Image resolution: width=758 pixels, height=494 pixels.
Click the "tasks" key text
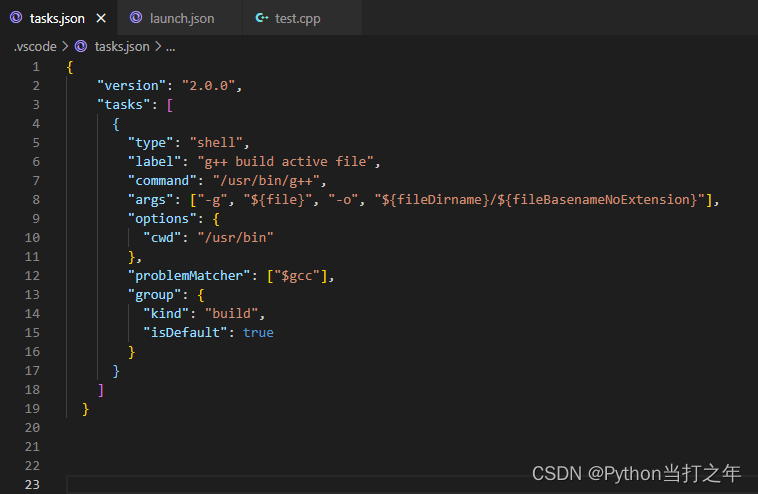click(124, 104)
